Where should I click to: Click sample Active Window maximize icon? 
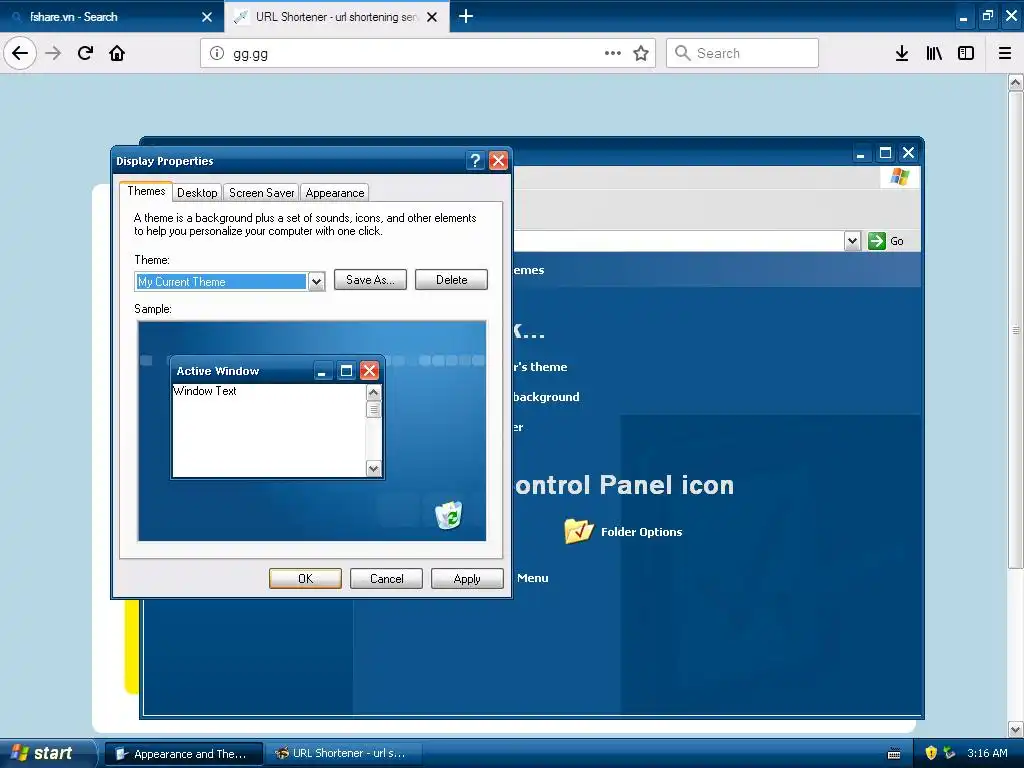346,371
